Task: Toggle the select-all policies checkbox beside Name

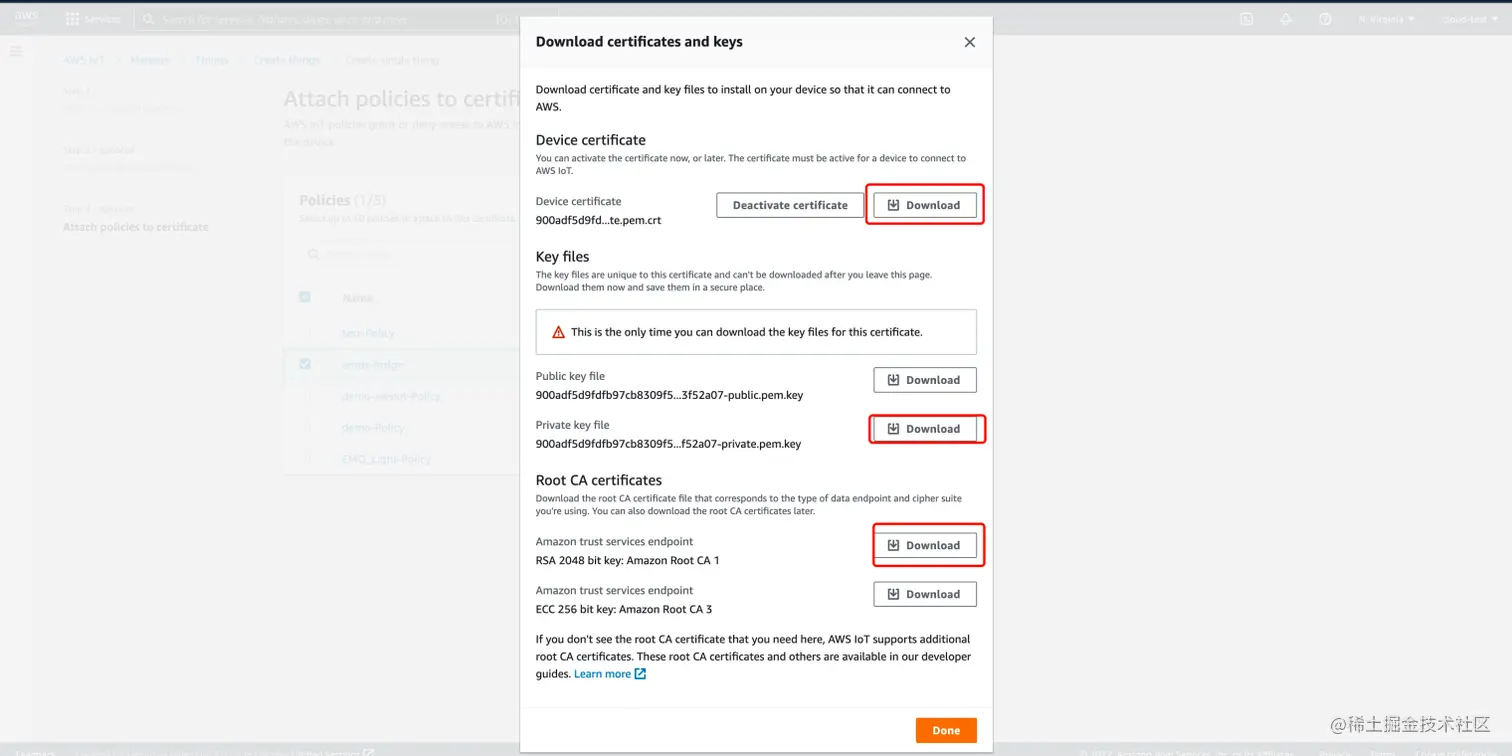Action: [305, 297]
